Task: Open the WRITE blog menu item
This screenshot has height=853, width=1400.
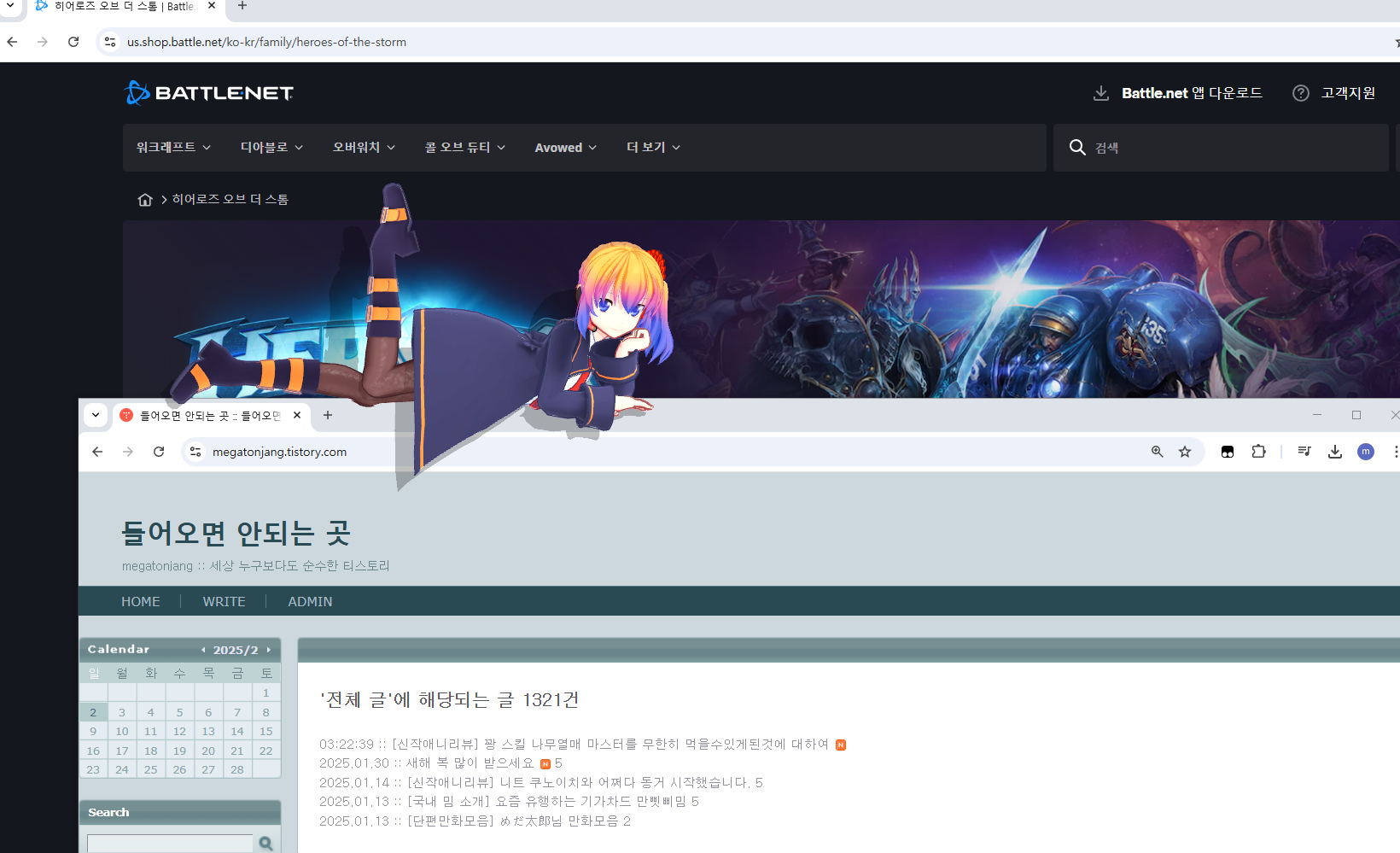Action: pos(224,602)
